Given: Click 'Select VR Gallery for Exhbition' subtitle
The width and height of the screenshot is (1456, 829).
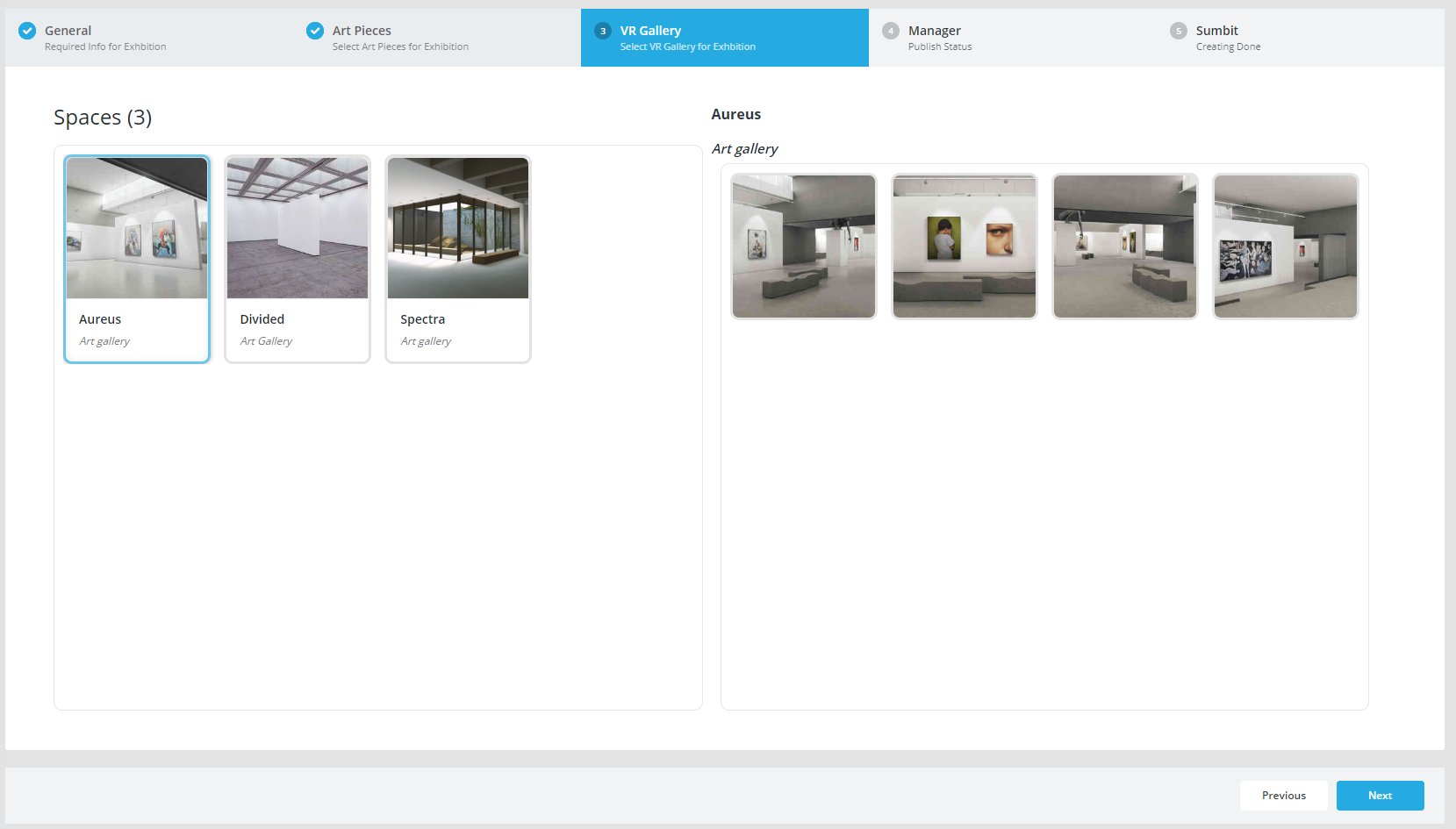Looking at the screenshot, I should pyautogui.click(x=688, y=46).
